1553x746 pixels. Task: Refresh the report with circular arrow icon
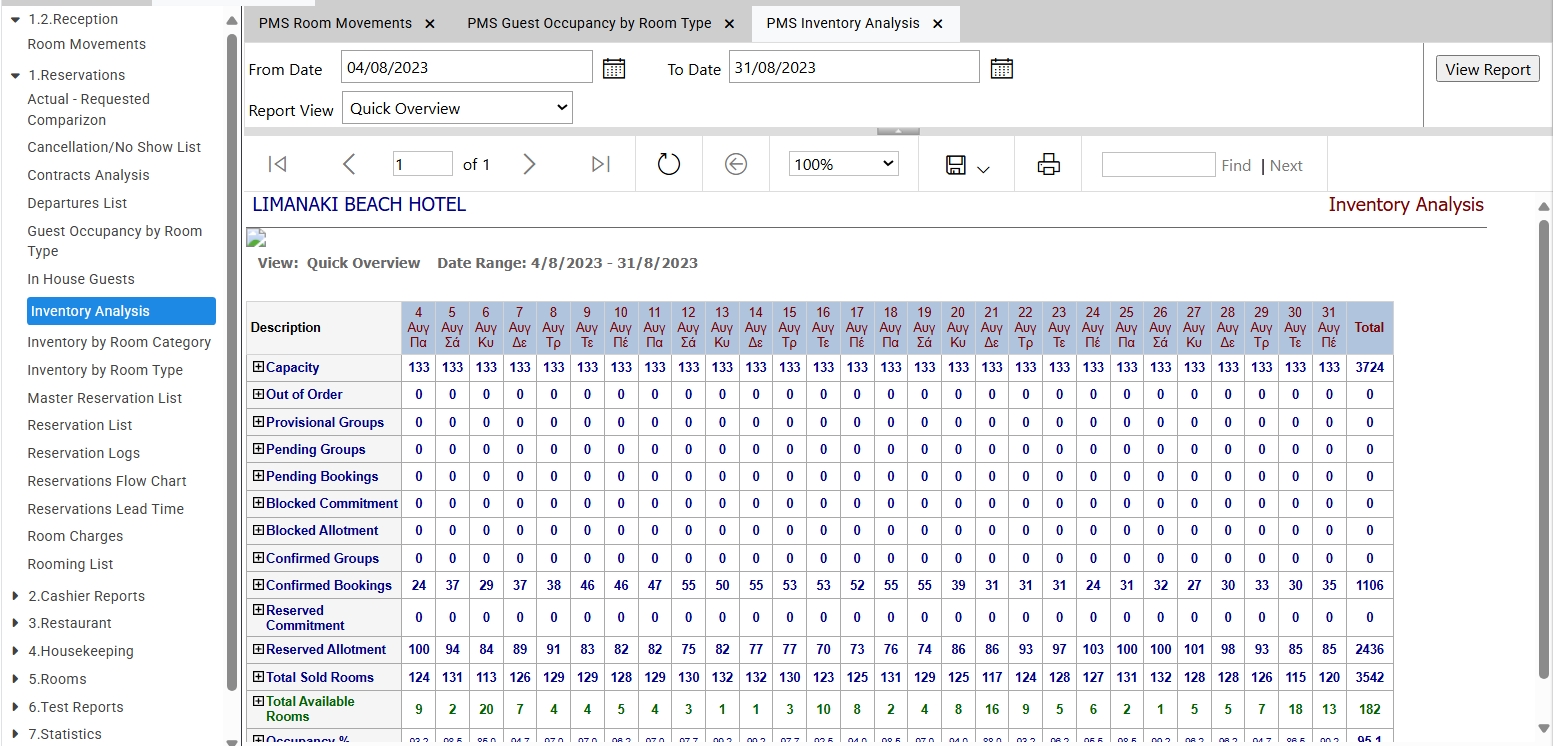668,164
